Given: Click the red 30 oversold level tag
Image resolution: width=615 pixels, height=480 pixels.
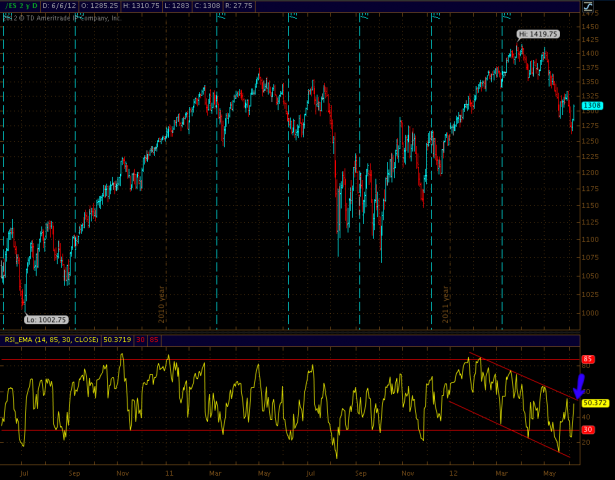Looking at the screenshot, I should [589, 430].
